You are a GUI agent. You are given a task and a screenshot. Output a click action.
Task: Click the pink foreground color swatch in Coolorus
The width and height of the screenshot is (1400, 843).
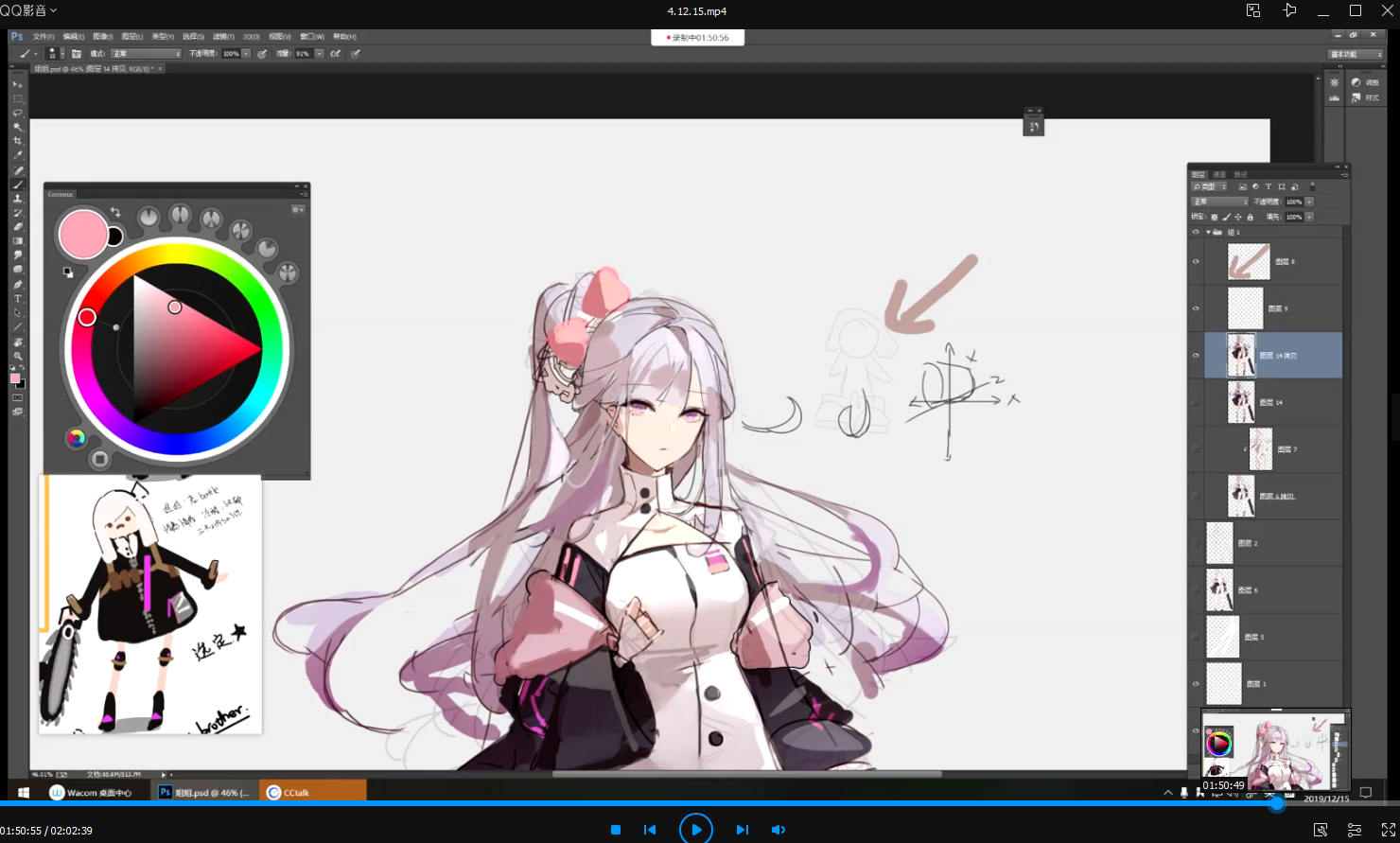tap(83, 234)
